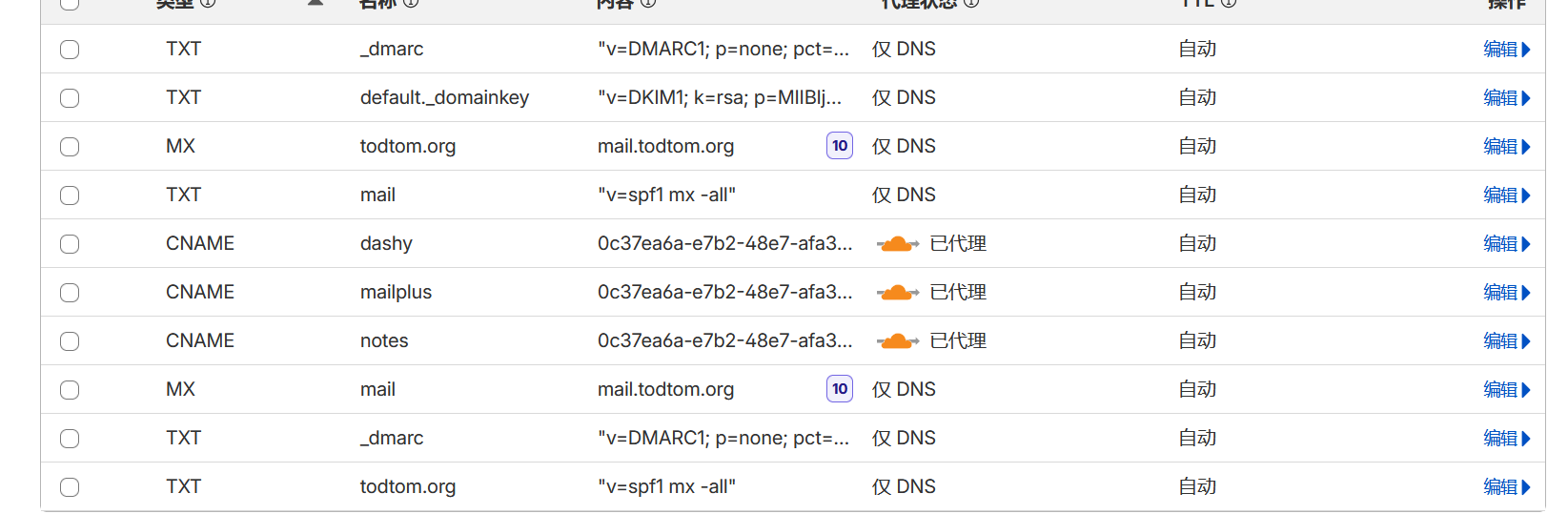Select the default._domainkey record checkbox
Screen dimensions: 1568x514
(70, 98)
